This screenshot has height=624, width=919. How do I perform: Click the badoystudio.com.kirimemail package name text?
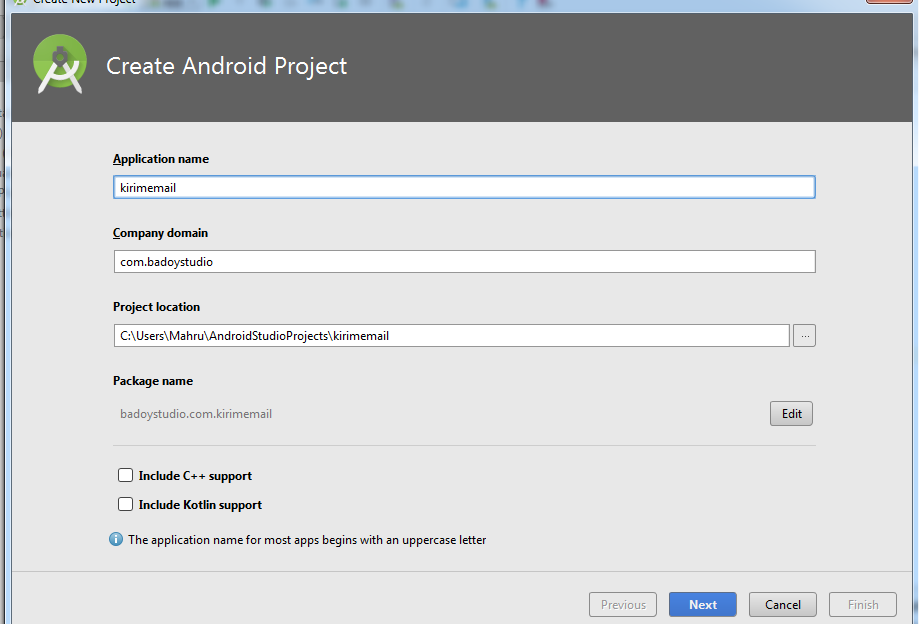[x=196, y=414]
